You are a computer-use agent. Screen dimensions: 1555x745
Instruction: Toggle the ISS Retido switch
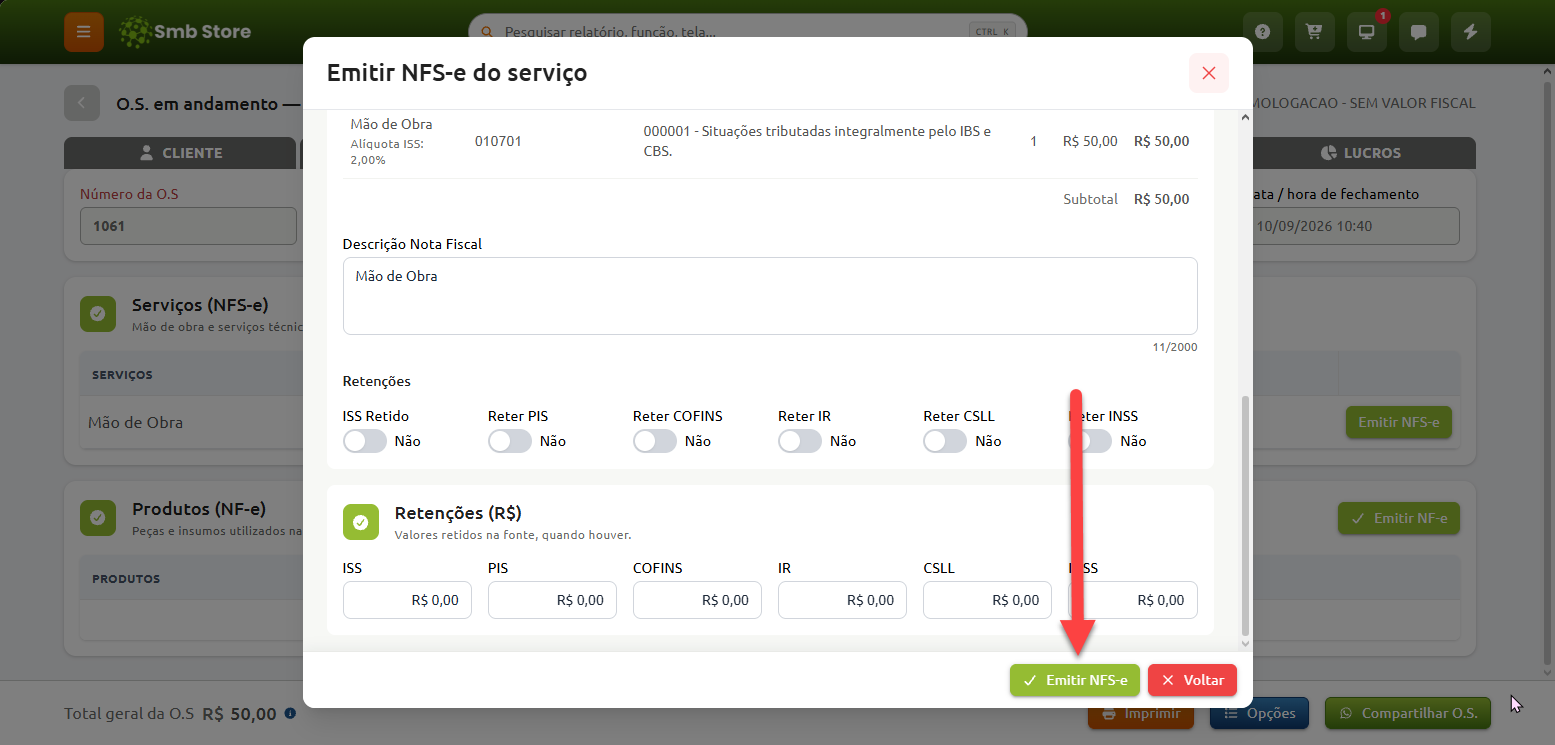tap(365, 441)
